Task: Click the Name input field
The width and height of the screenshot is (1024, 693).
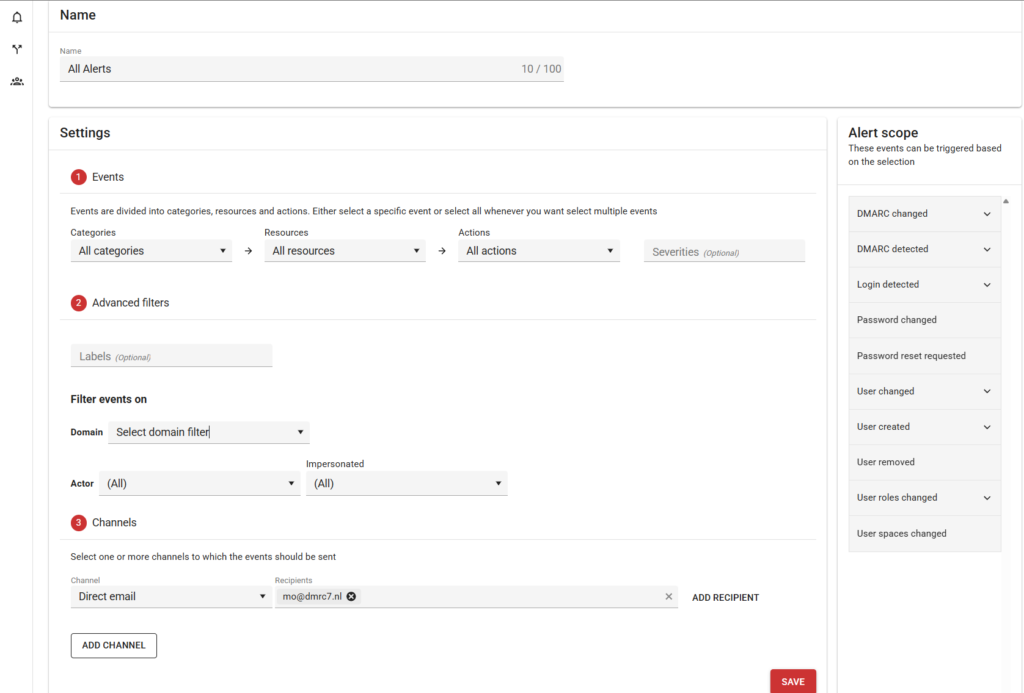Action: [x=290, y=69]
